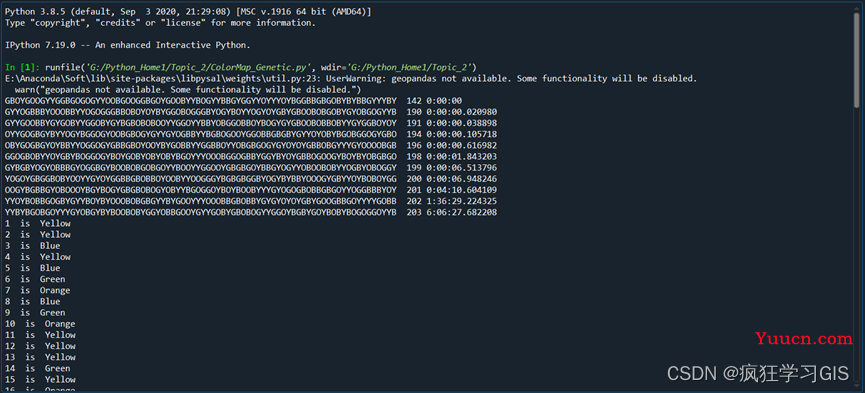865x393 pixels.
Task: Click the 'warn("geopandas not available...' line
Action: (188, 89)
